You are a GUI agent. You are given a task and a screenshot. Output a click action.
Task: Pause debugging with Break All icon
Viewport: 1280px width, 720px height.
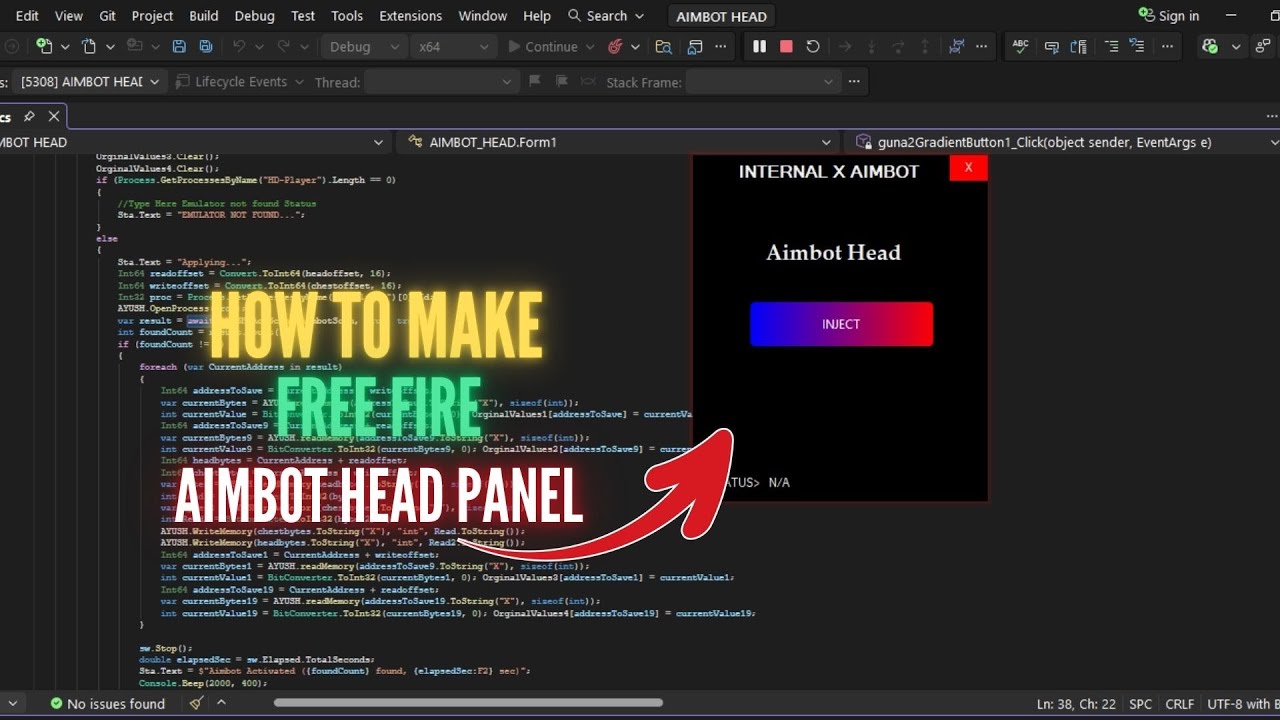tap(760, 46)
